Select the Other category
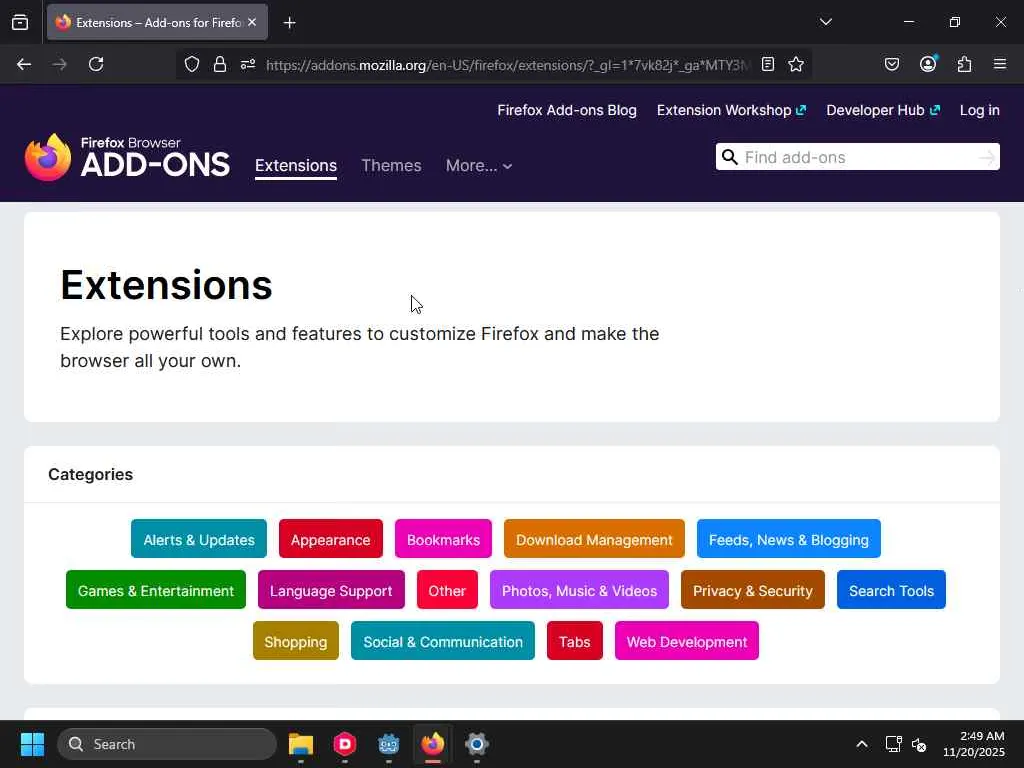Viewport: 1024px width, 768px height. 447,590
